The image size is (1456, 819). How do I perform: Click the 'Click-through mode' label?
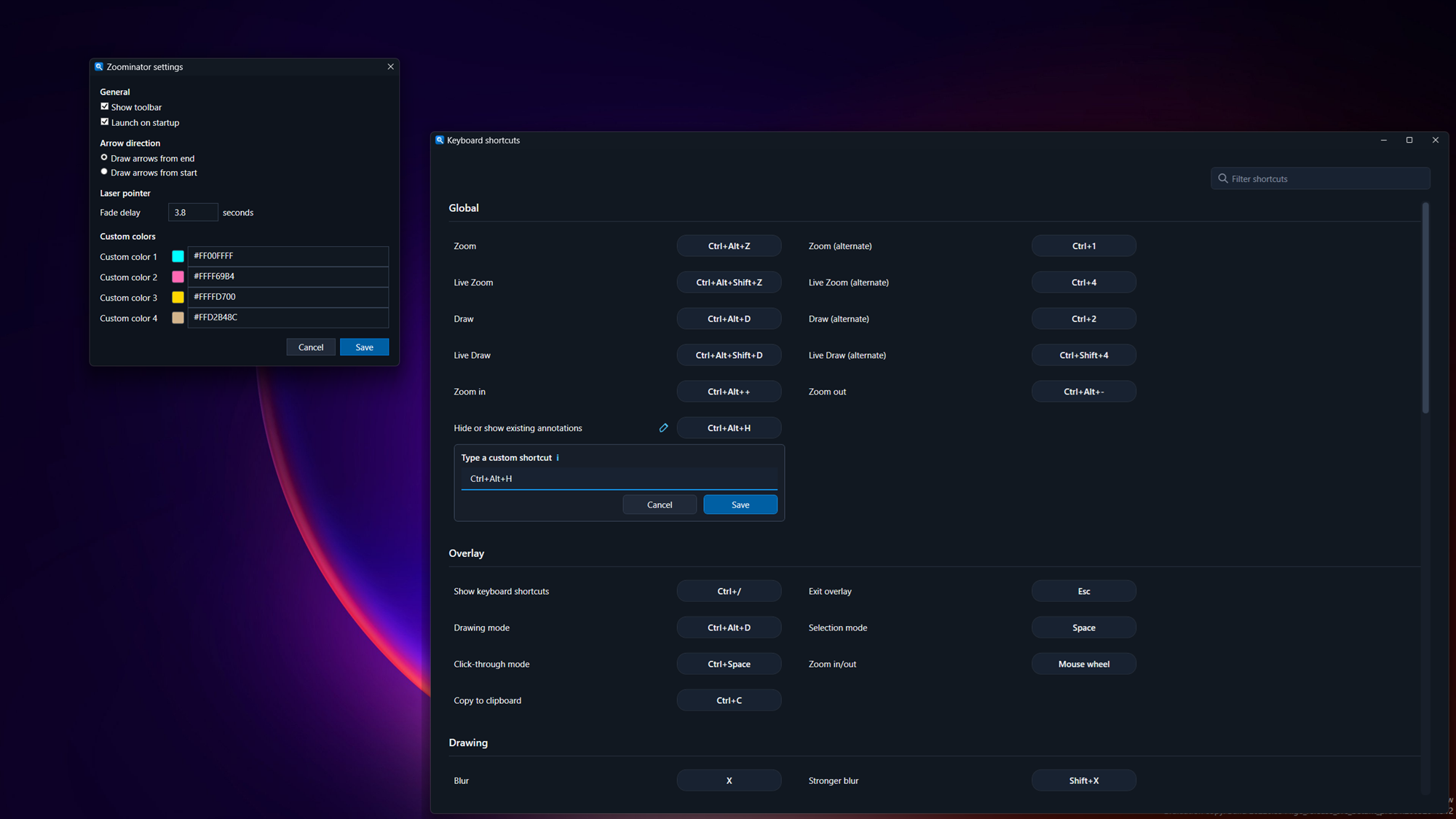(x=491, y=664)
